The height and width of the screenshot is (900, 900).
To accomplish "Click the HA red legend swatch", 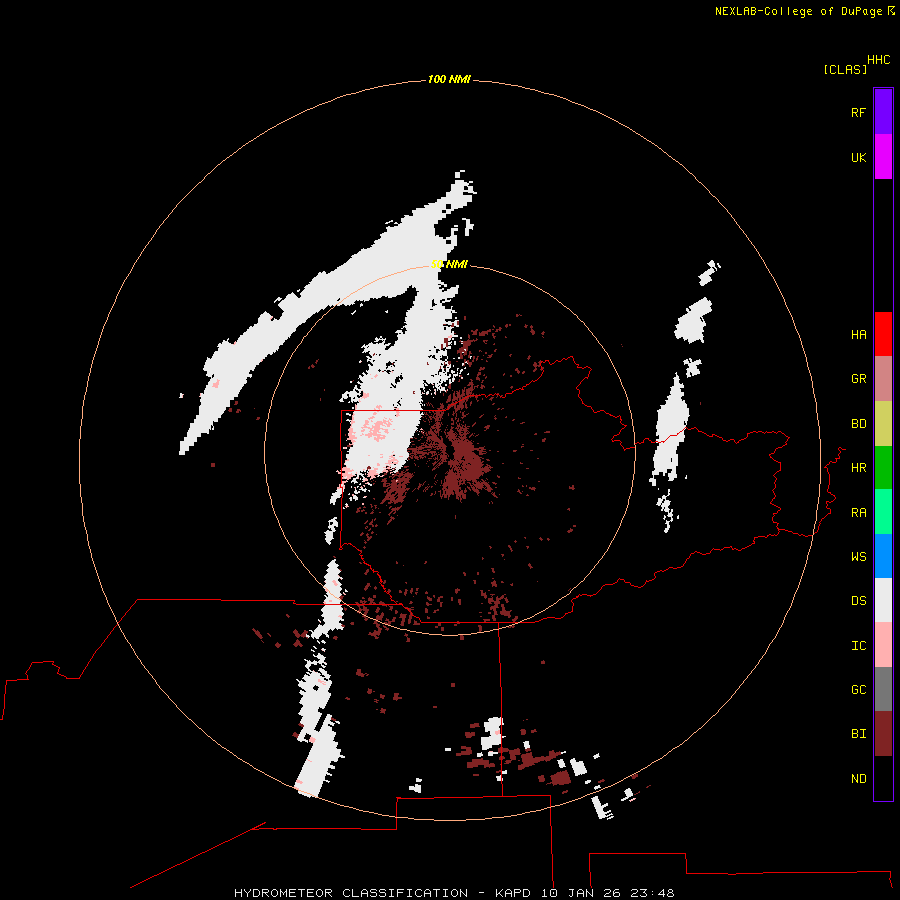I will click(883, 334).
